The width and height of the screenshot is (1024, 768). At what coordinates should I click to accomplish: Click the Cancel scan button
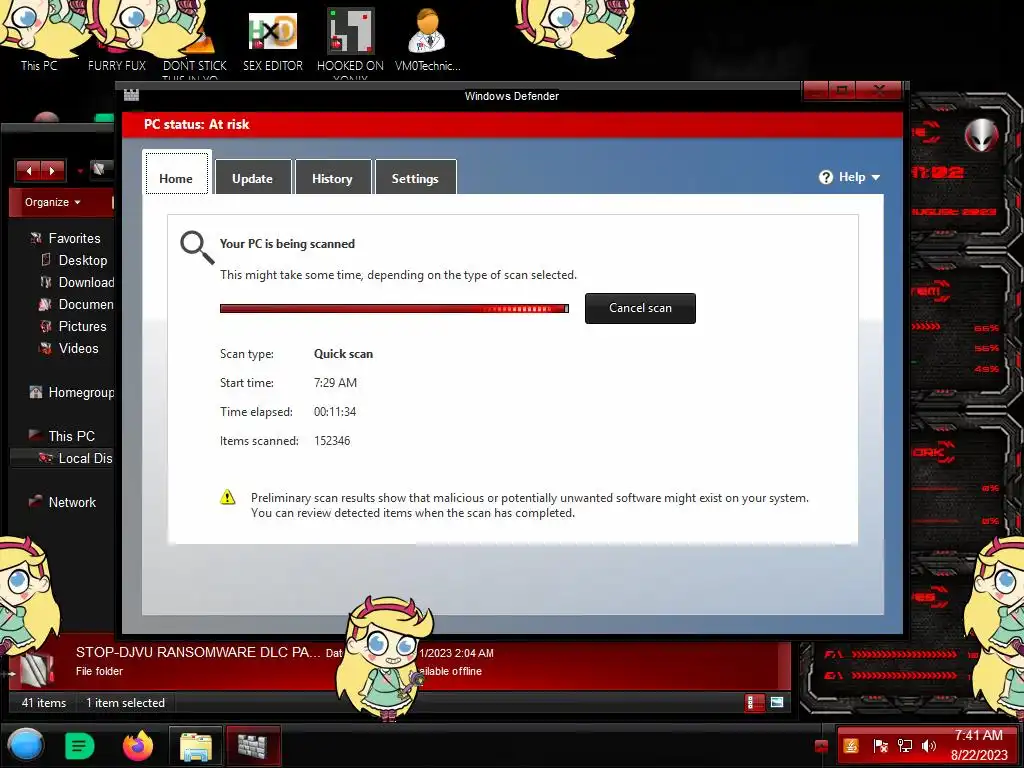click(640, 308)
